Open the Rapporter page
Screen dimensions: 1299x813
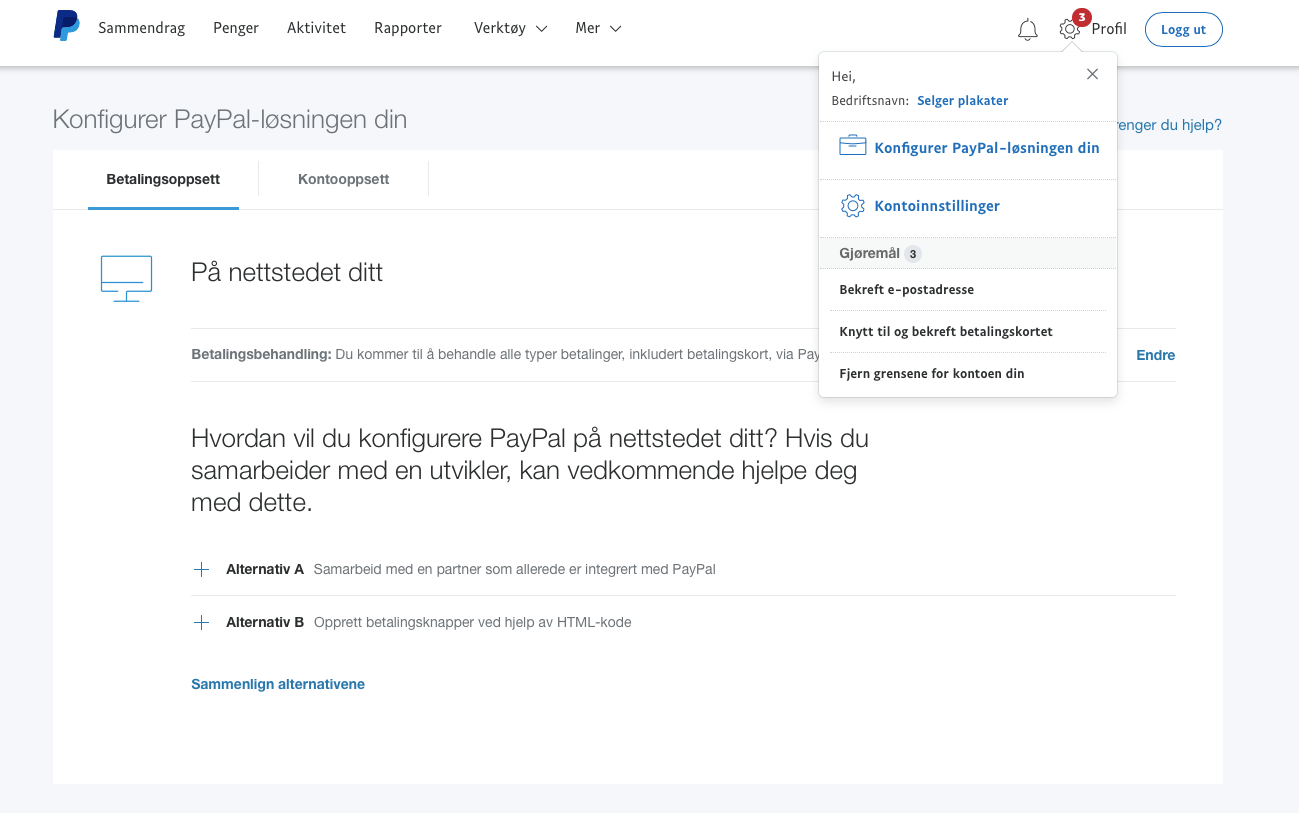pos(408,28)
